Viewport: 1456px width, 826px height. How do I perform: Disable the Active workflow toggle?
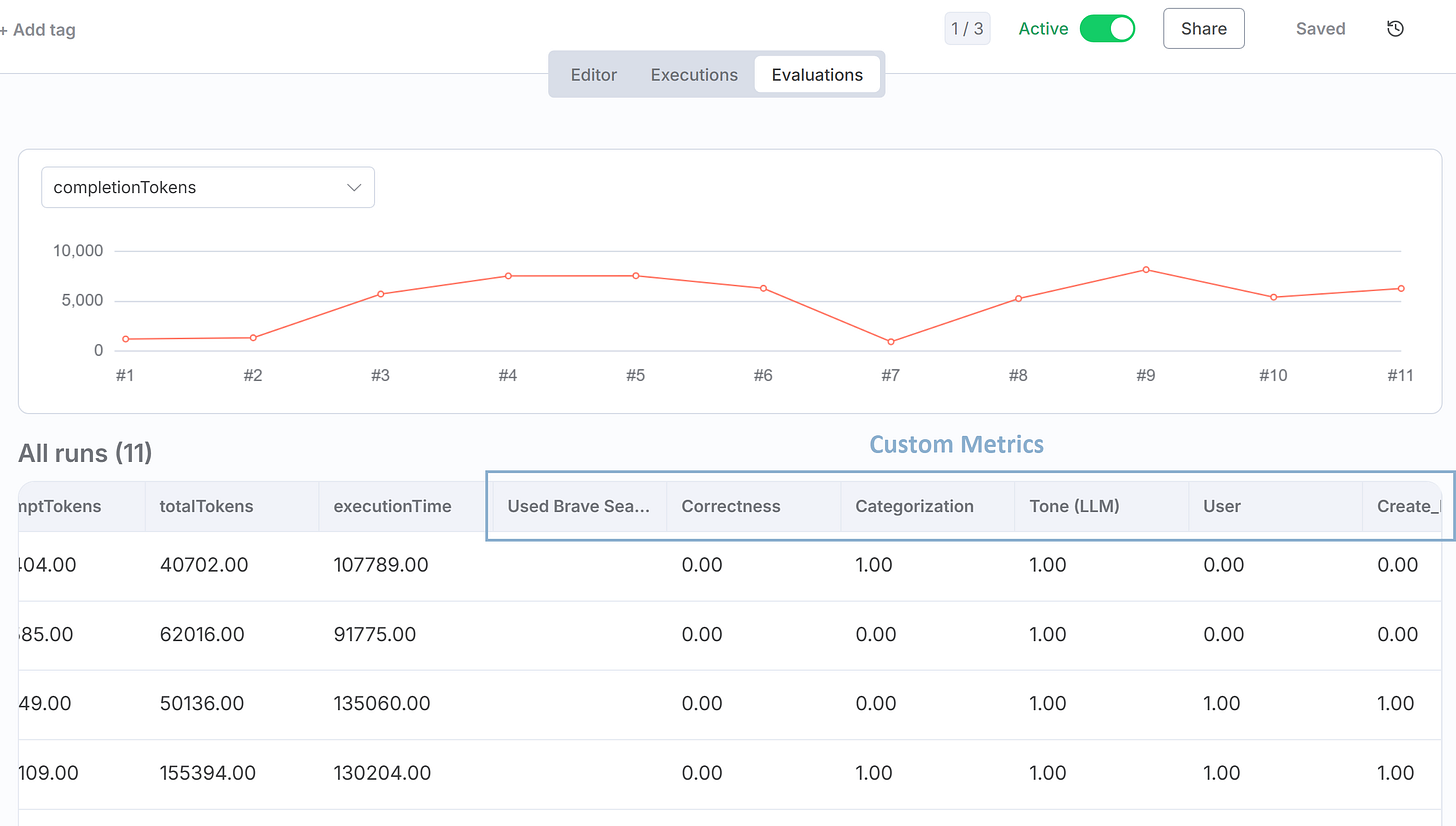click(1107, 28)
